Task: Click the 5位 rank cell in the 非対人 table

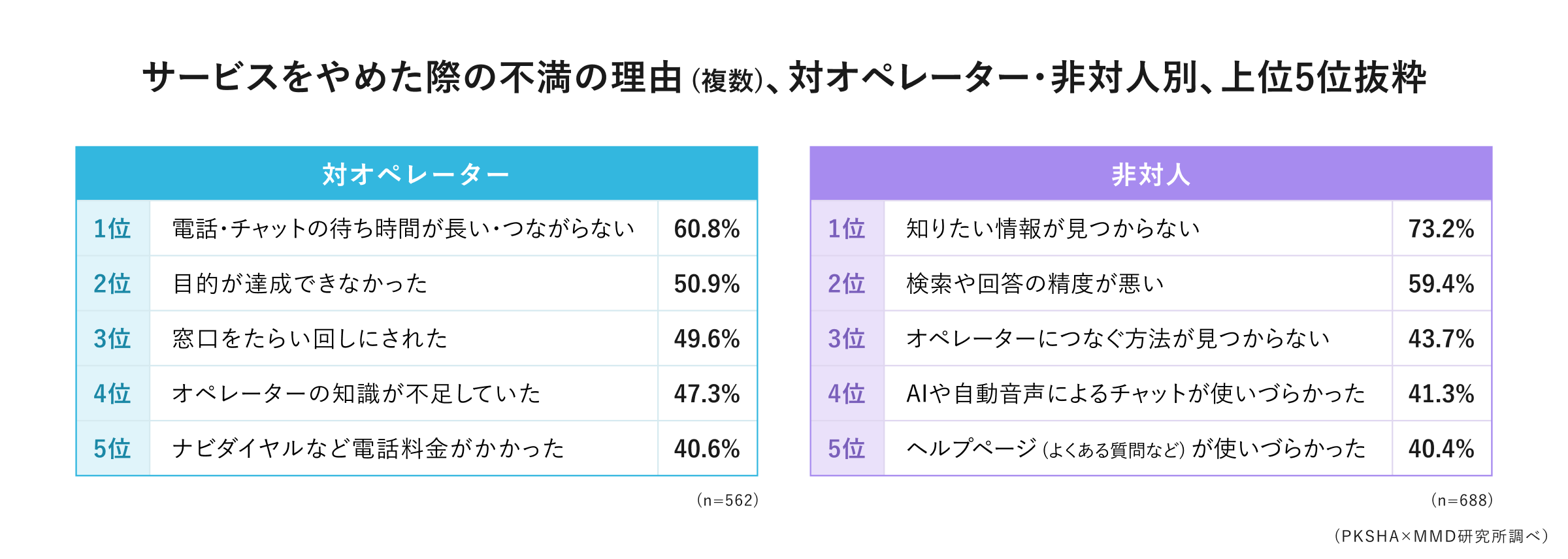Action: click(x=847, y=448)
